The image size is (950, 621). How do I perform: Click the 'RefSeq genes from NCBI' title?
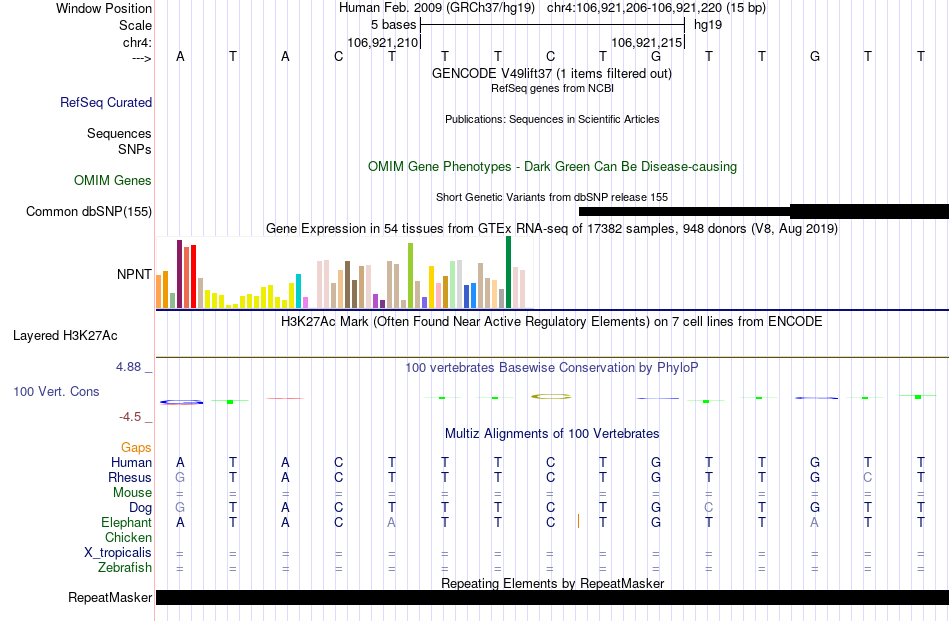point(553,88)
